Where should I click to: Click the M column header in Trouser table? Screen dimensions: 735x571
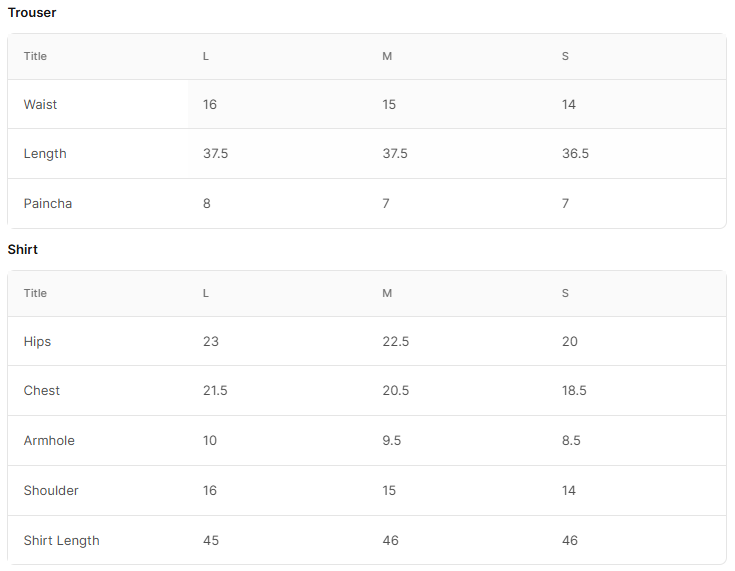coord(387,56)
